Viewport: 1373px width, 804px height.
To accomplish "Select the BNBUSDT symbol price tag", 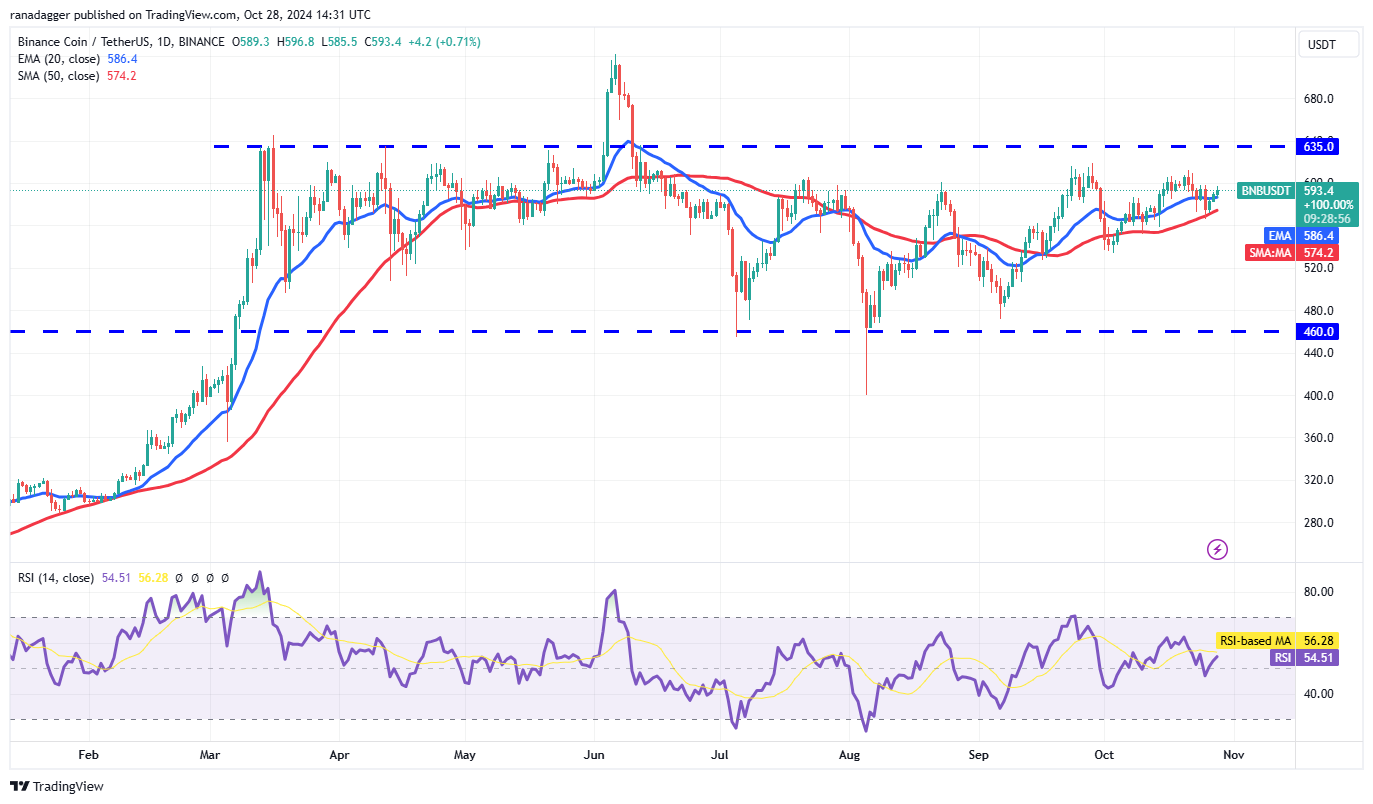I will click(x=1267, y=190).
